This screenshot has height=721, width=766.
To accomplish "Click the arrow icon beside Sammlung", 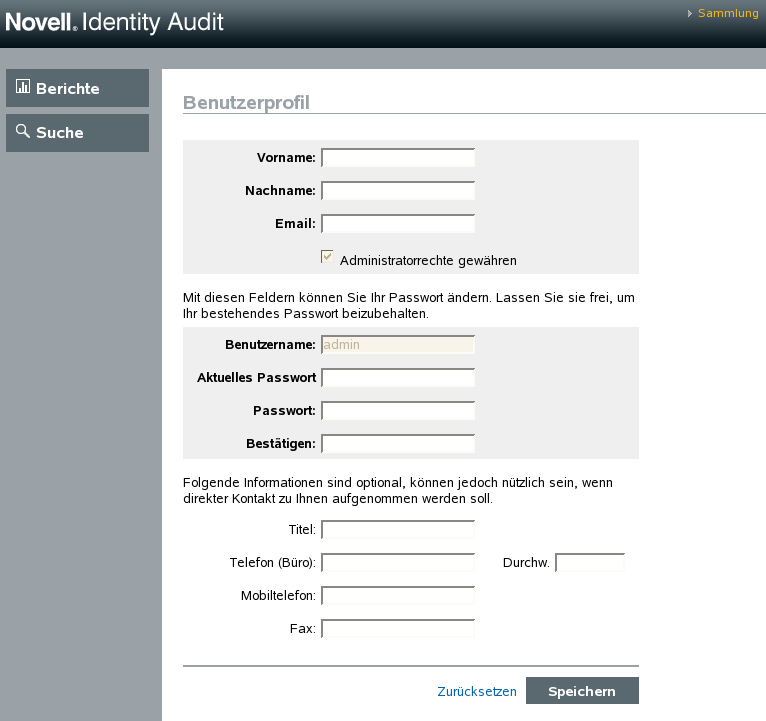I will (690, 14).
